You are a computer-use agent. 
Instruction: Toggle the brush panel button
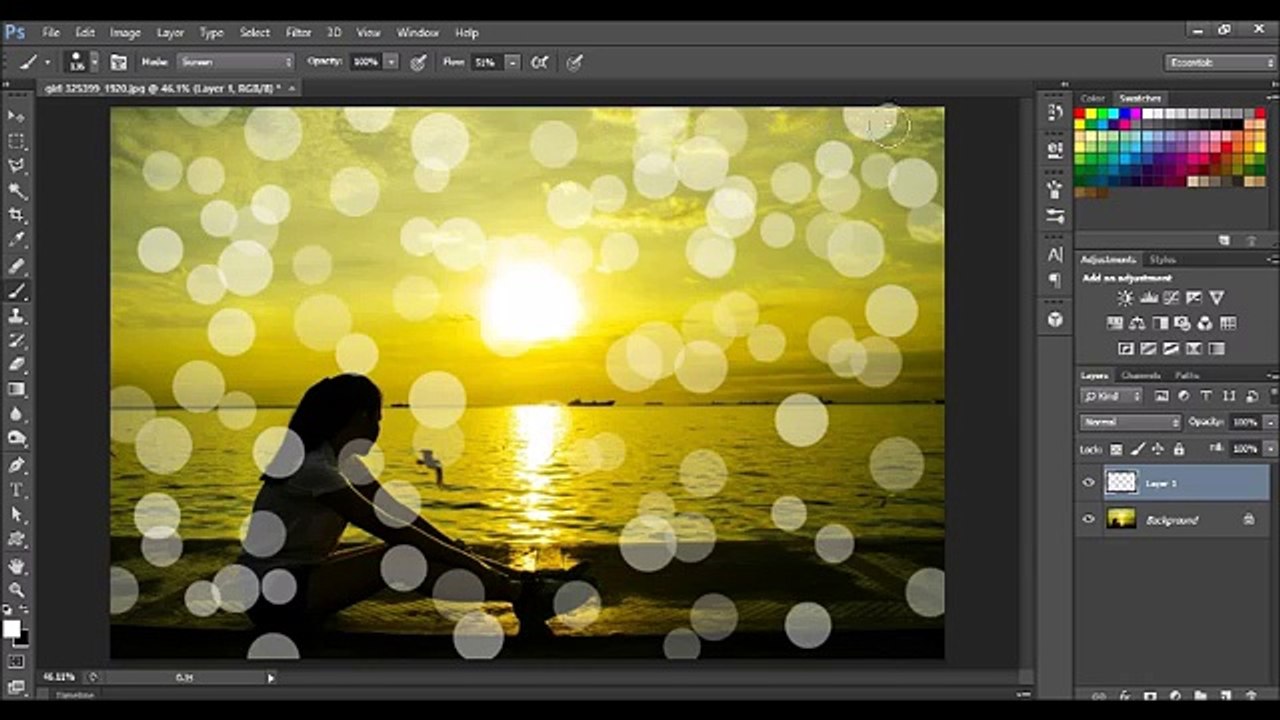[119, 62]
